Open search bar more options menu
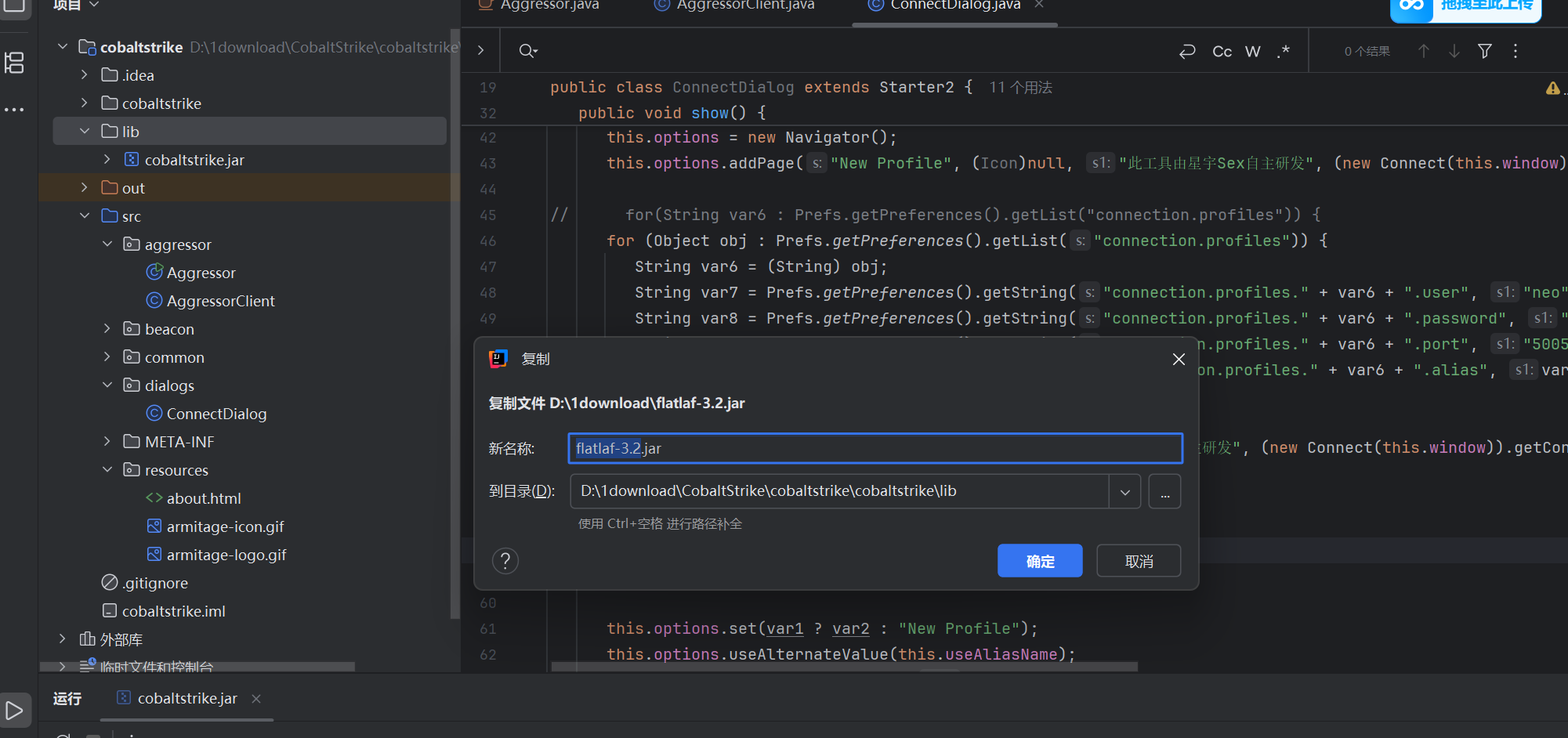The width and height of the screenshot is (1568, 738). [x=1515, y=51]
